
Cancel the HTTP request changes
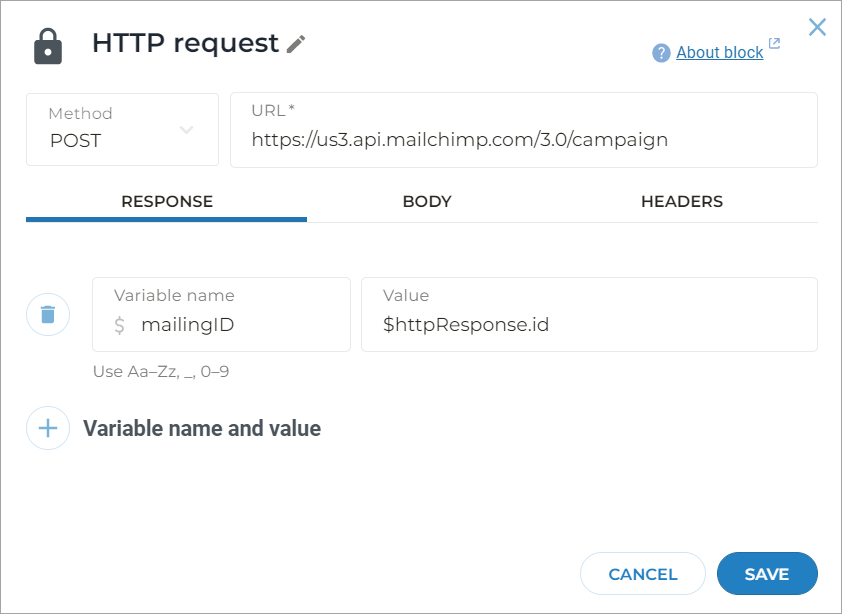642,573
